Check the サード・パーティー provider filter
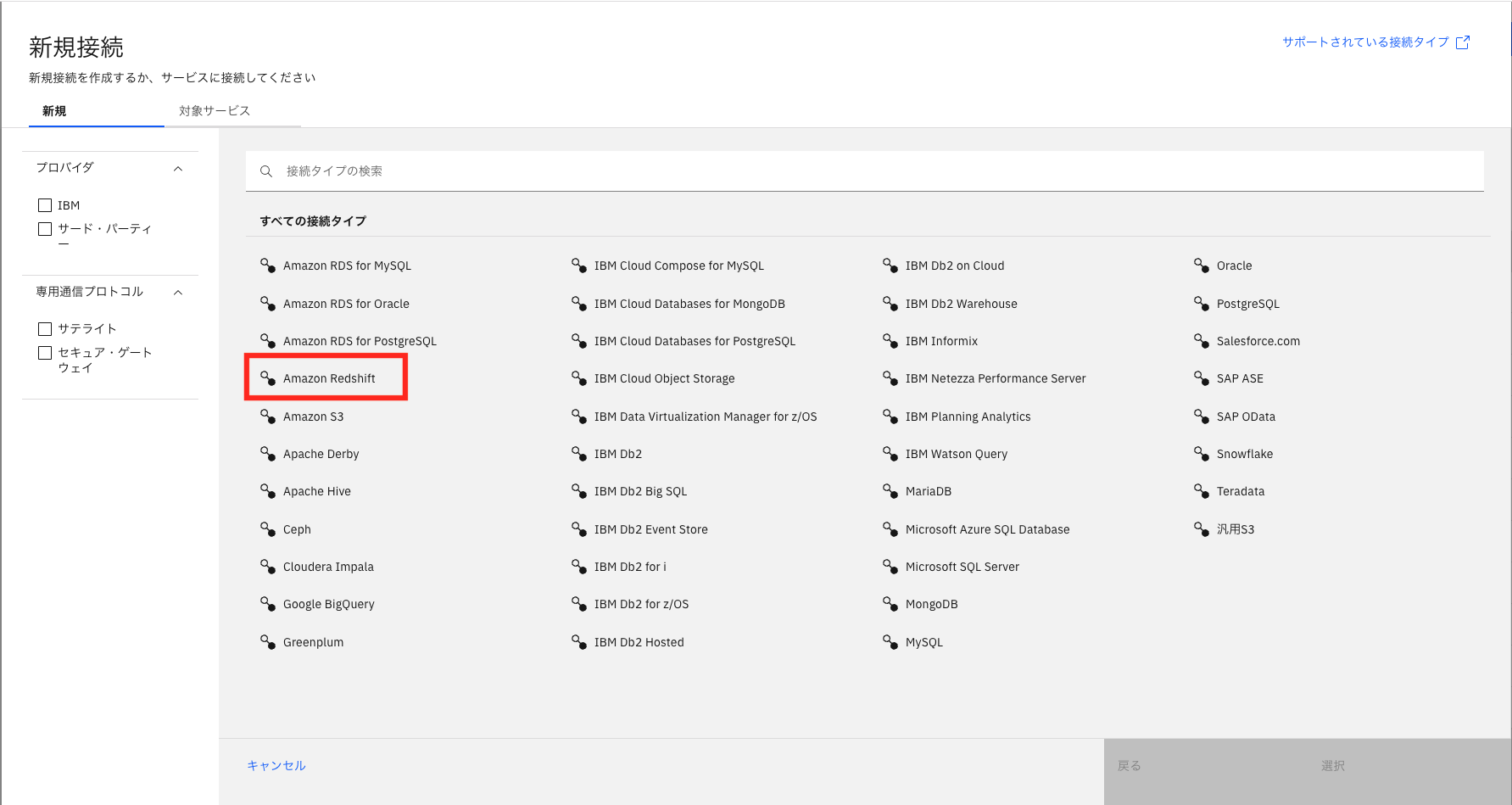This screenshot has height=805, width=1512. (45, 229)
